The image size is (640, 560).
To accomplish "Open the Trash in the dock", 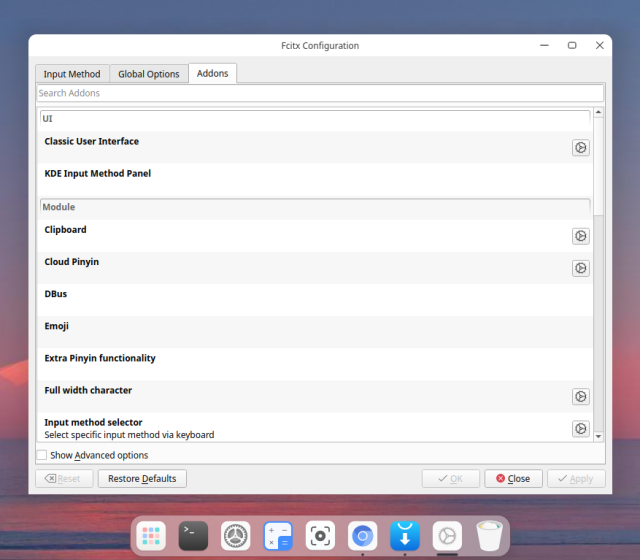I will click(490, 536).
